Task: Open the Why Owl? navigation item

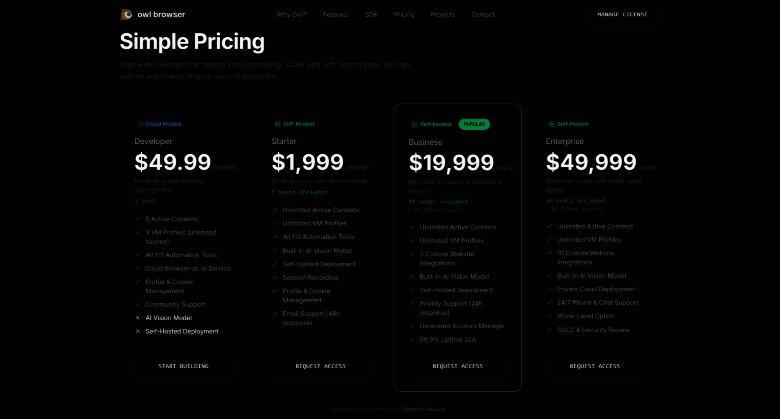Action: (x=292, y=15)
